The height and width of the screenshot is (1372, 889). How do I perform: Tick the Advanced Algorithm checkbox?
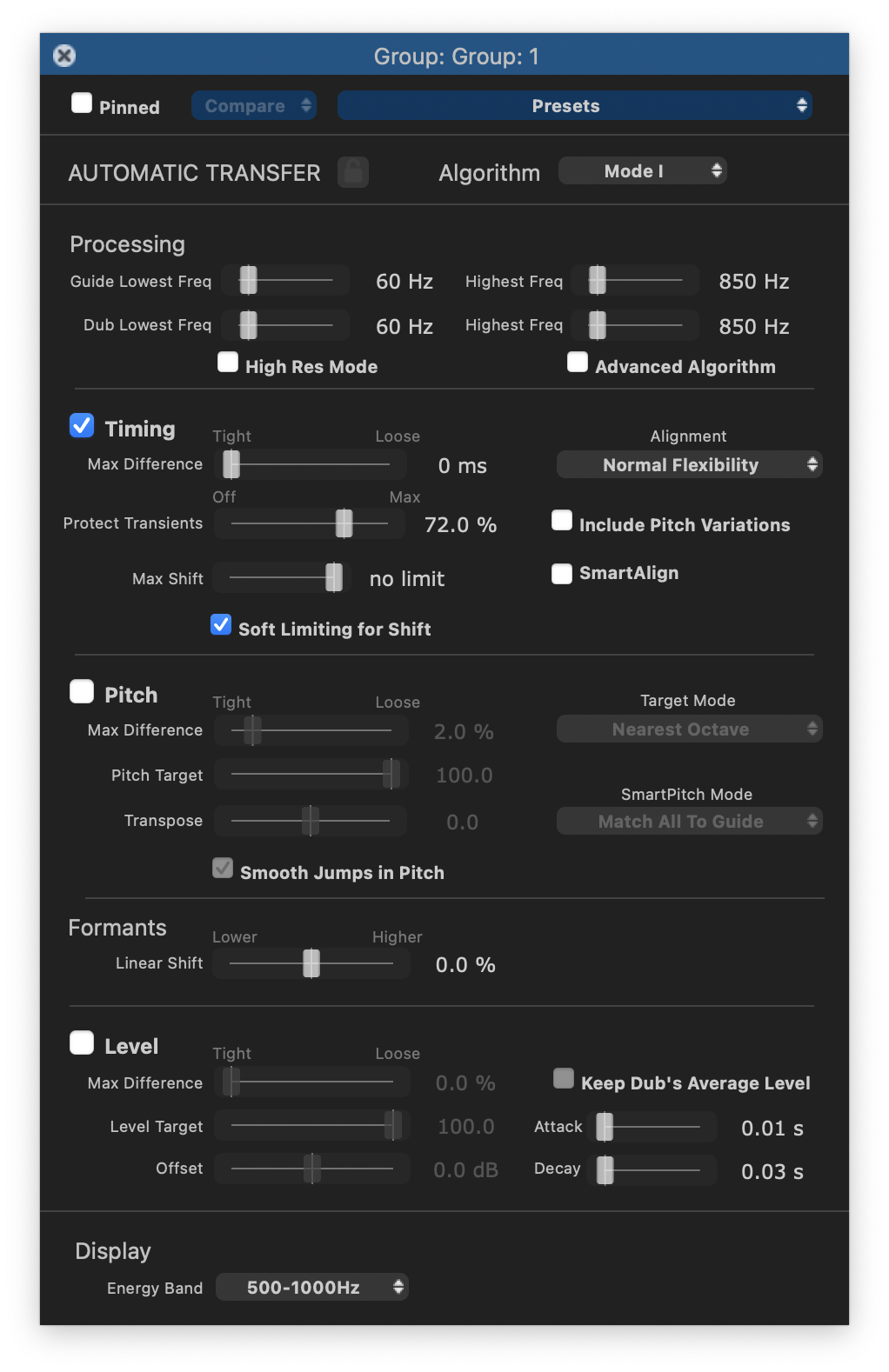coord(578,363)
